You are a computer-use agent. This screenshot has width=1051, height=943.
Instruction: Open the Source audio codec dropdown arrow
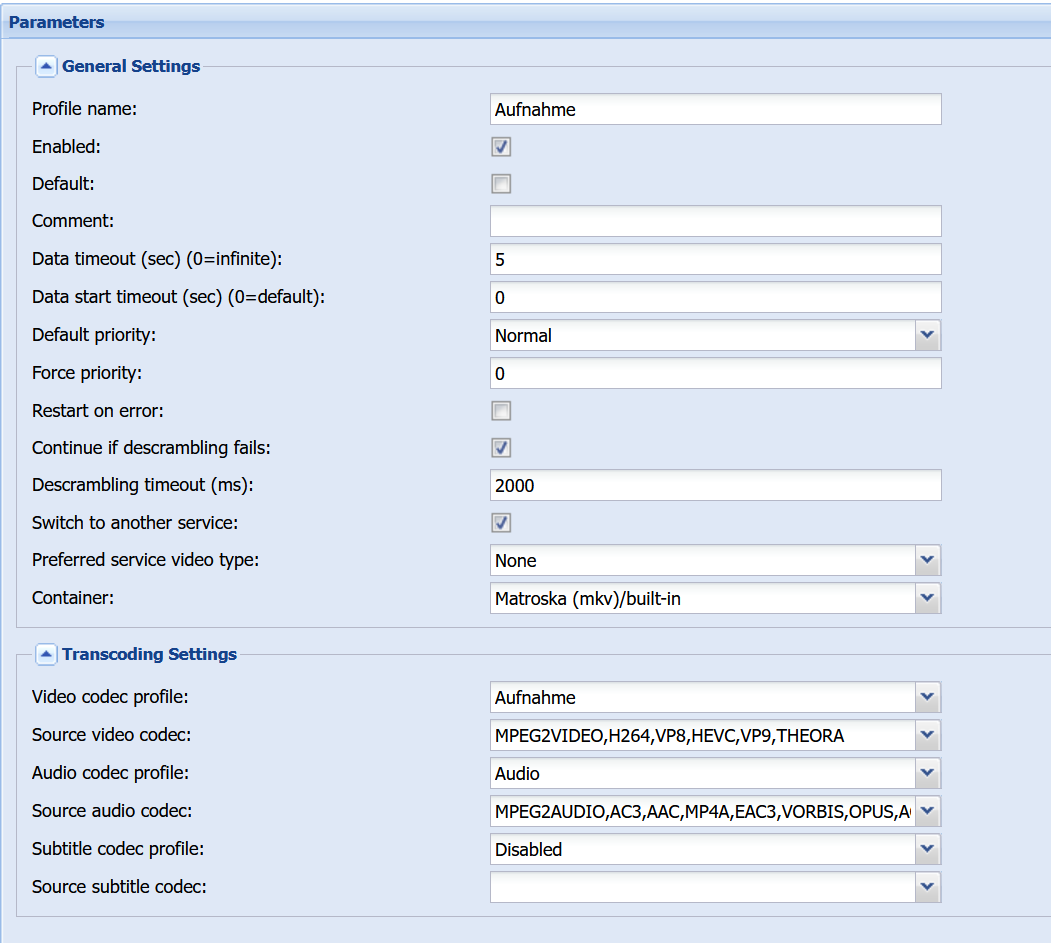pyautogui.click(x=928, y=811)
